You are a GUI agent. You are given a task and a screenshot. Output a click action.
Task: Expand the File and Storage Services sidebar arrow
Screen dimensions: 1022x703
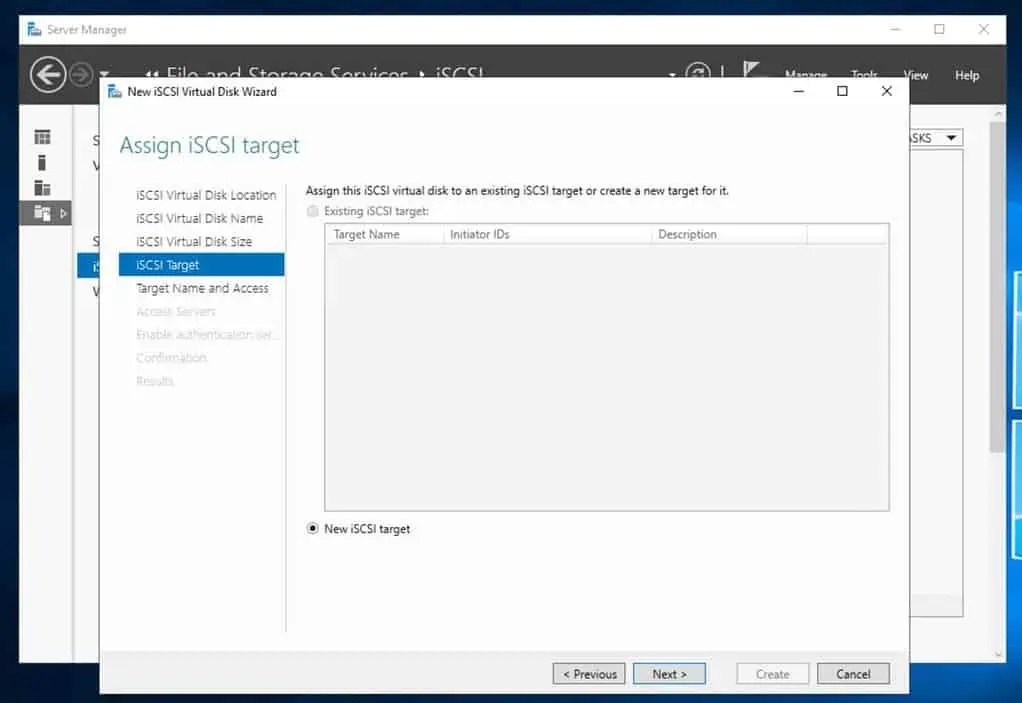click(x=63, y=213)
